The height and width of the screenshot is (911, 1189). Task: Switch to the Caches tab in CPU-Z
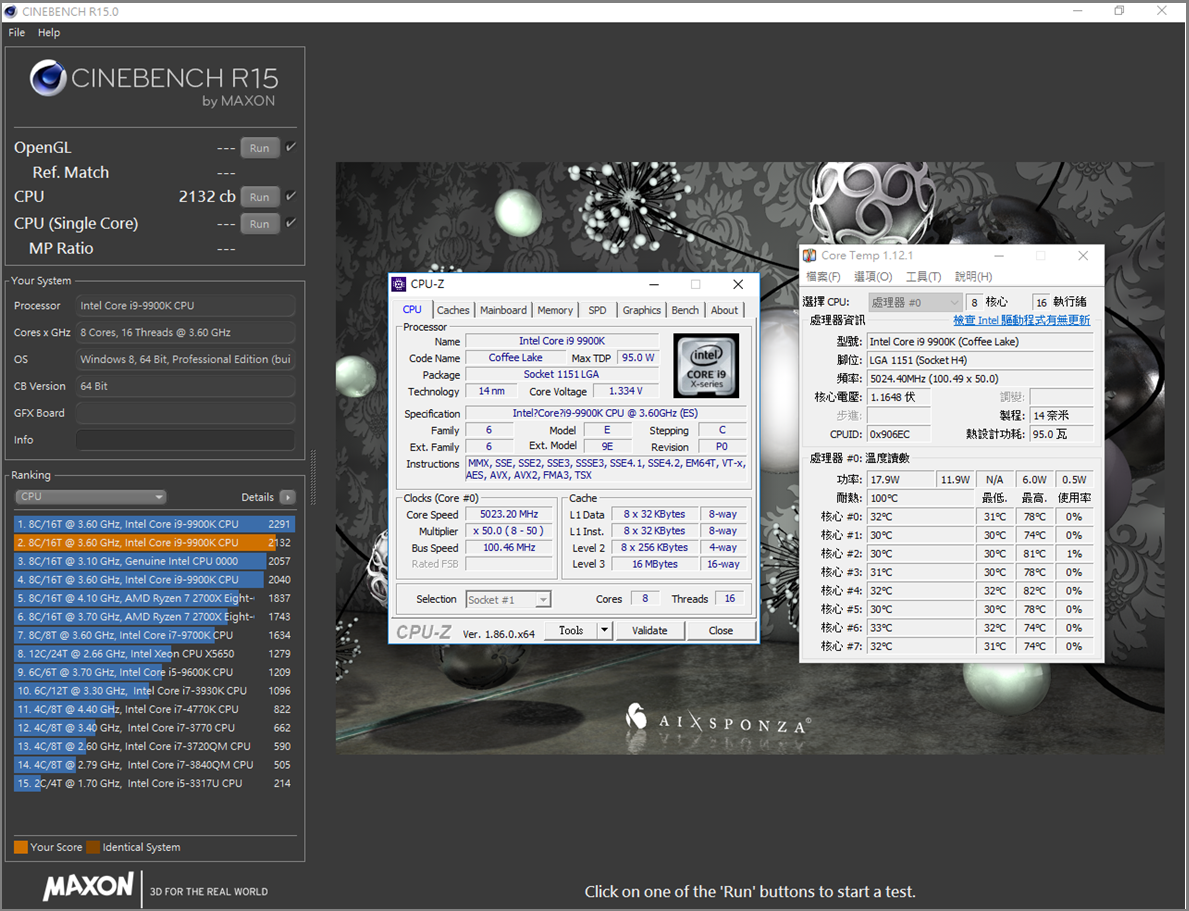[x=453, y=310]
